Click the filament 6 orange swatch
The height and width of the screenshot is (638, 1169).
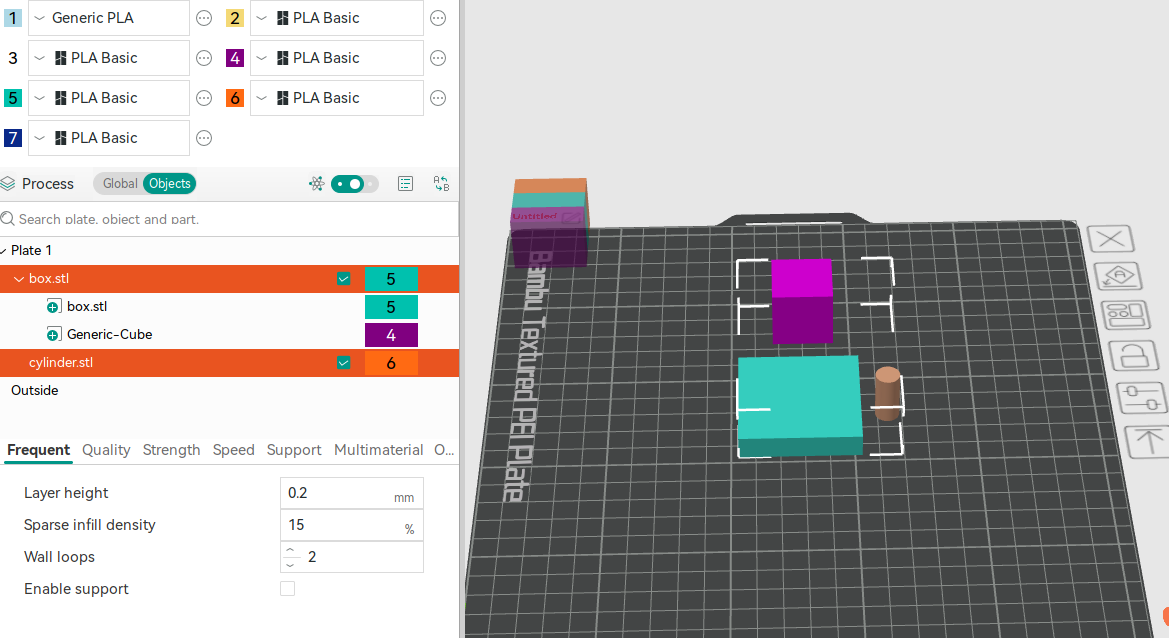pyautogui.click(x=235, y=98)
